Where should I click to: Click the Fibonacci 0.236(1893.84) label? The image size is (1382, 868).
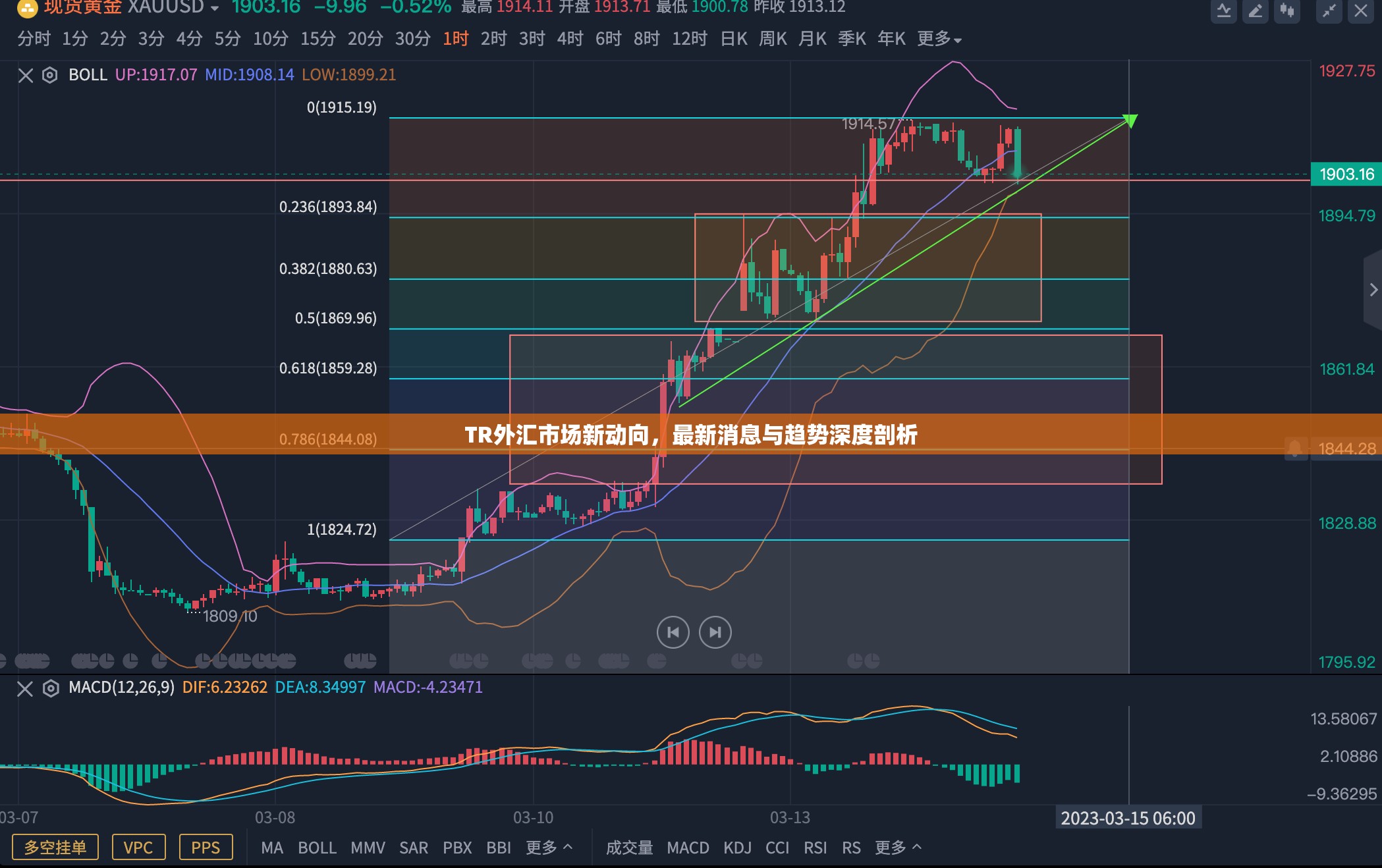pyautogui.click(x=328, y=207)
